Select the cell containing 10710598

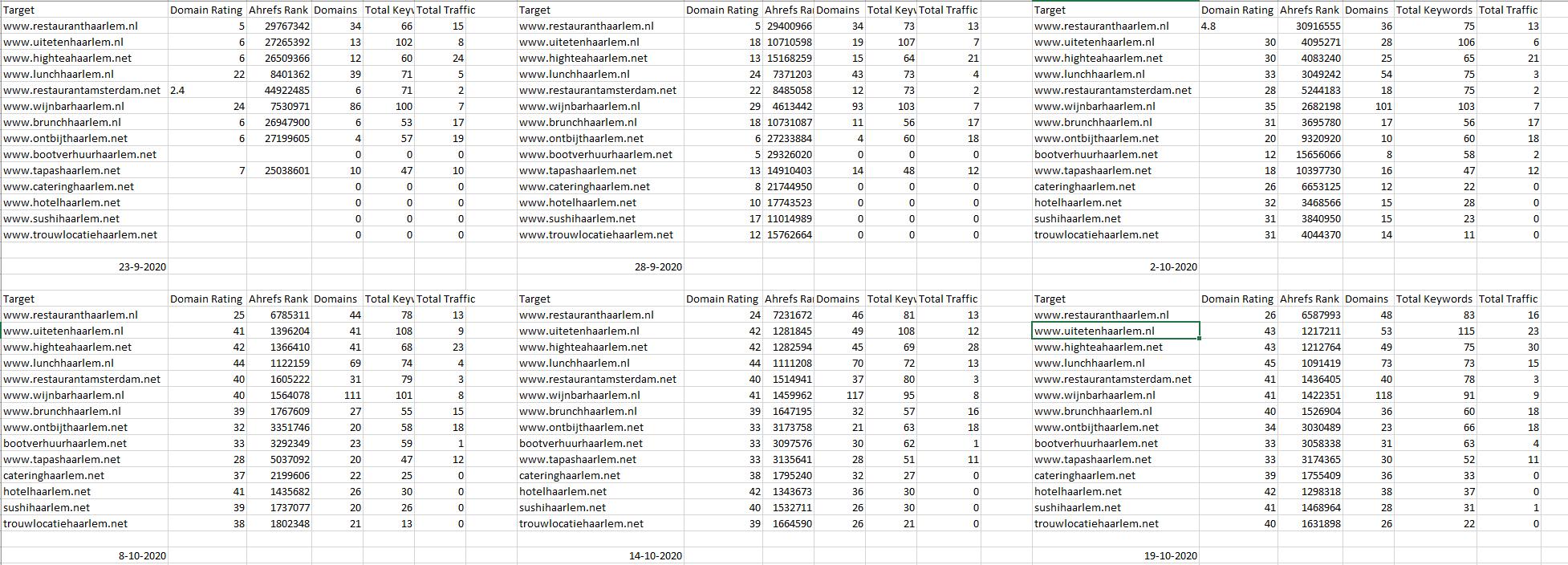[788, 42]
